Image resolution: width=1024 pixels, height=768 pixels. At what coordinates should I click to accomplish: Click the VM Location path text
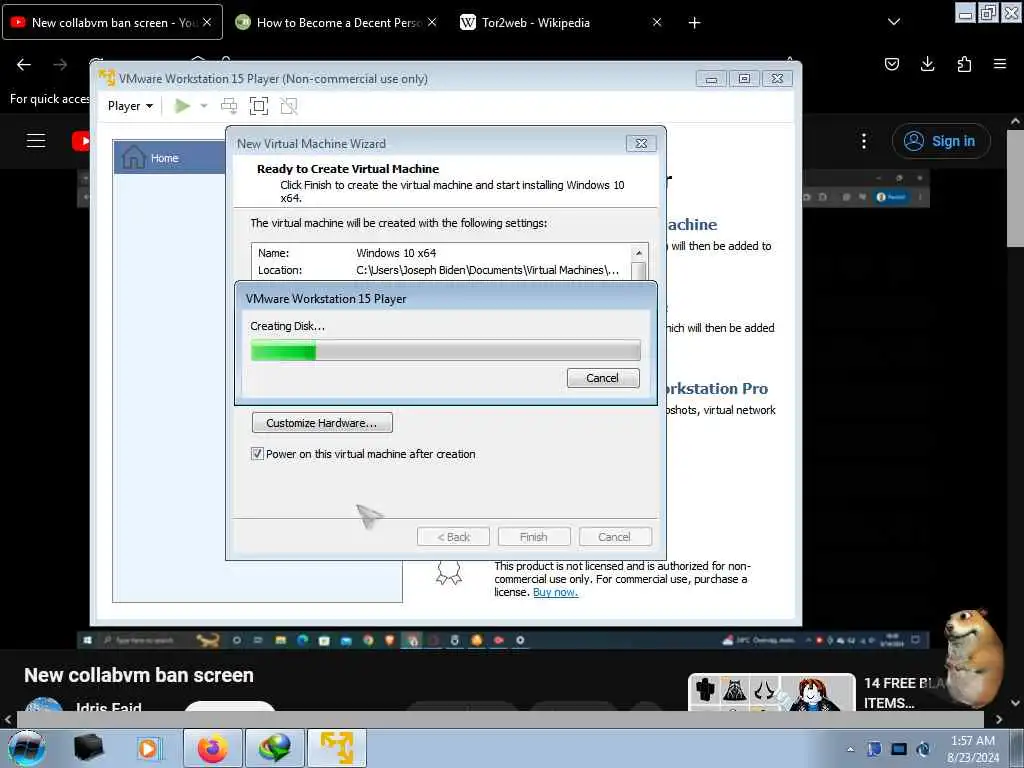pyautogui.click(x=487, y=270)
